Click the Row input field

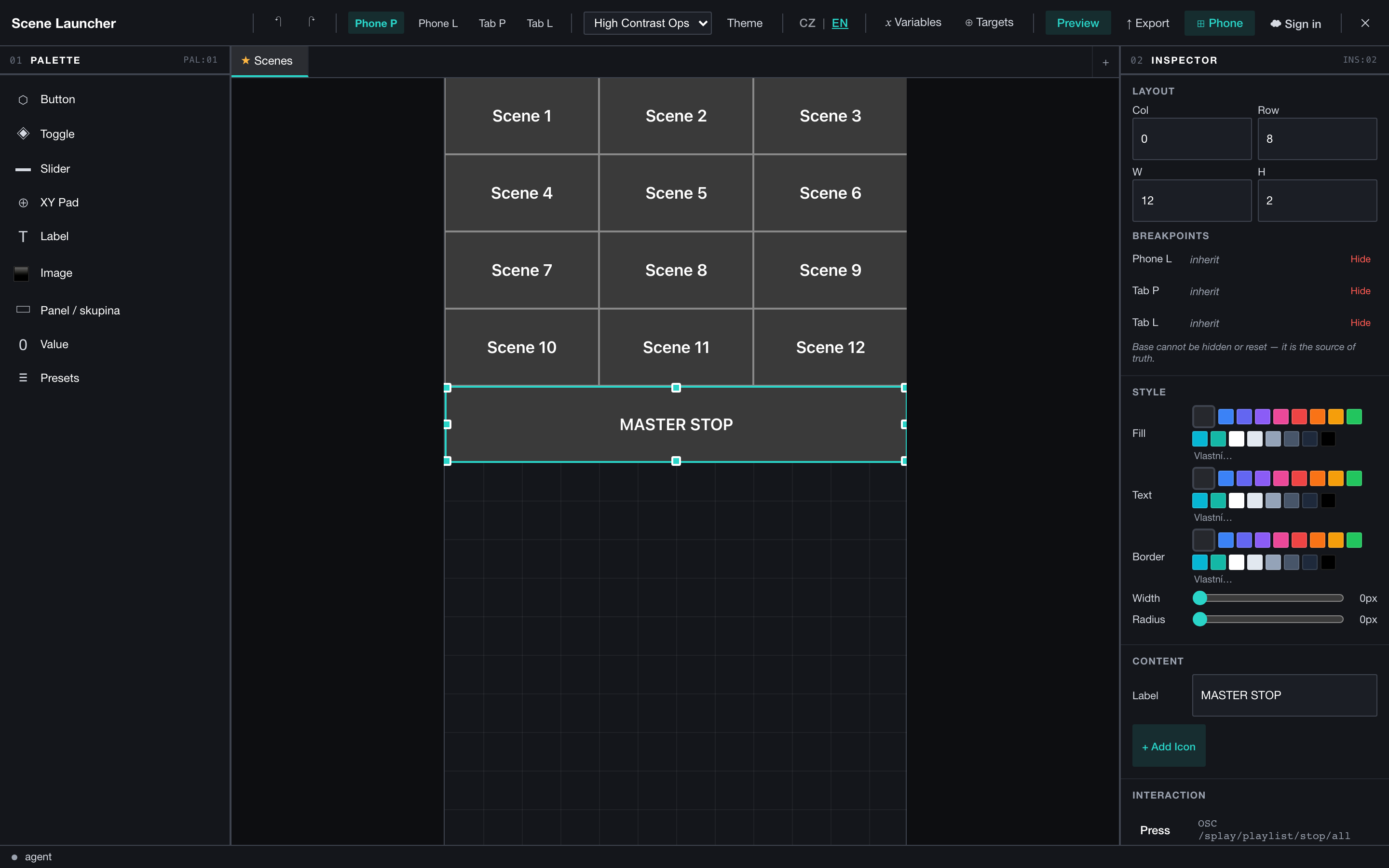(1317, 139)
